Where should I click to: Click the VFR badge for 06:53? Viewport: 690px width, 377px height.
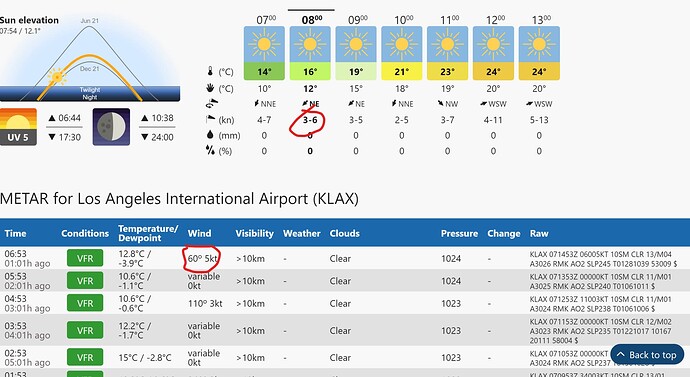85,258
